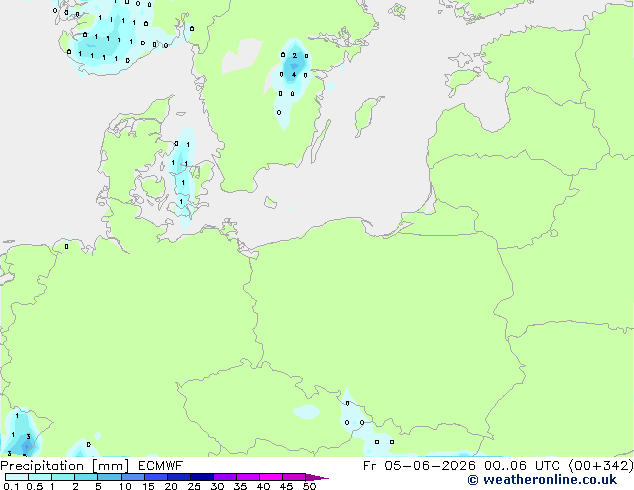Click the 35–40 mm legend swatch
634x490 pixels.
coord(248,477)
